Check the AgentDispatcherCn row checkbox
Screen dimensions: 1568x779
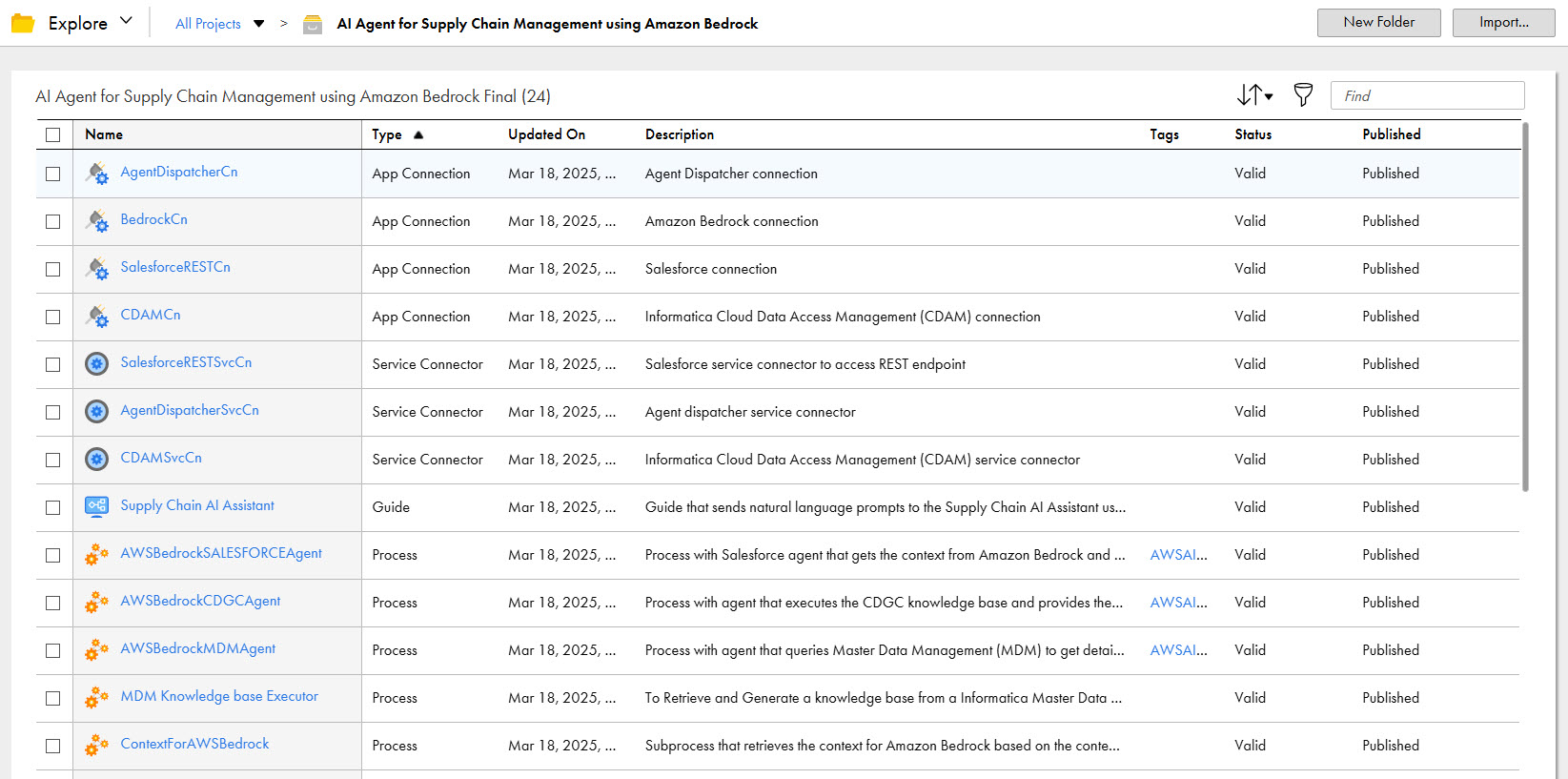53,174
